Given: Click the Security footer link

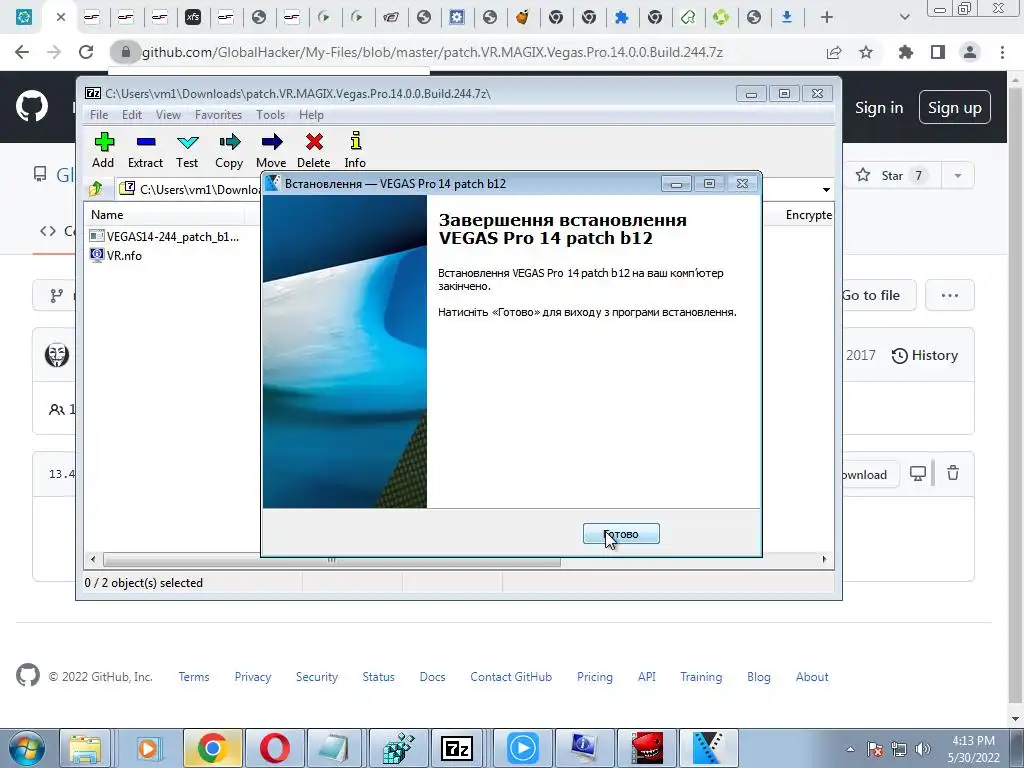Looking at the screenshot, I should click(x=317, y=677).
